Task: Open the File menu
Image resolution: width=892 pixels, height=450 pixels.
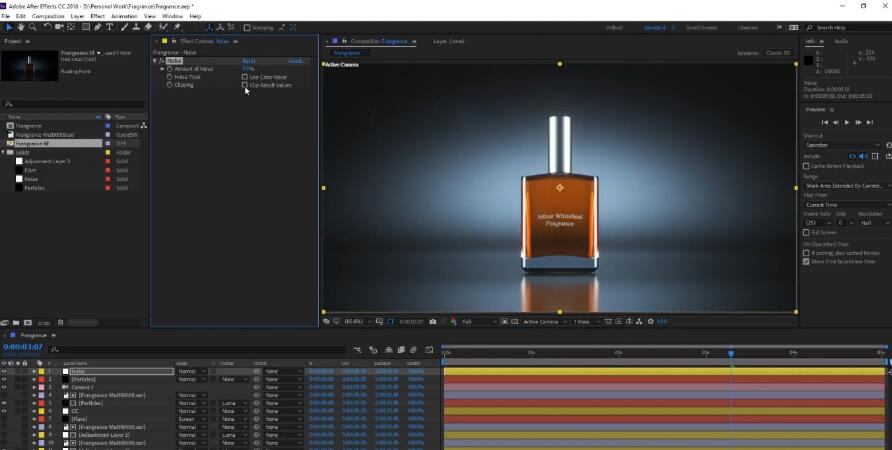Action: pyautogui.click(x=6, y=16)
